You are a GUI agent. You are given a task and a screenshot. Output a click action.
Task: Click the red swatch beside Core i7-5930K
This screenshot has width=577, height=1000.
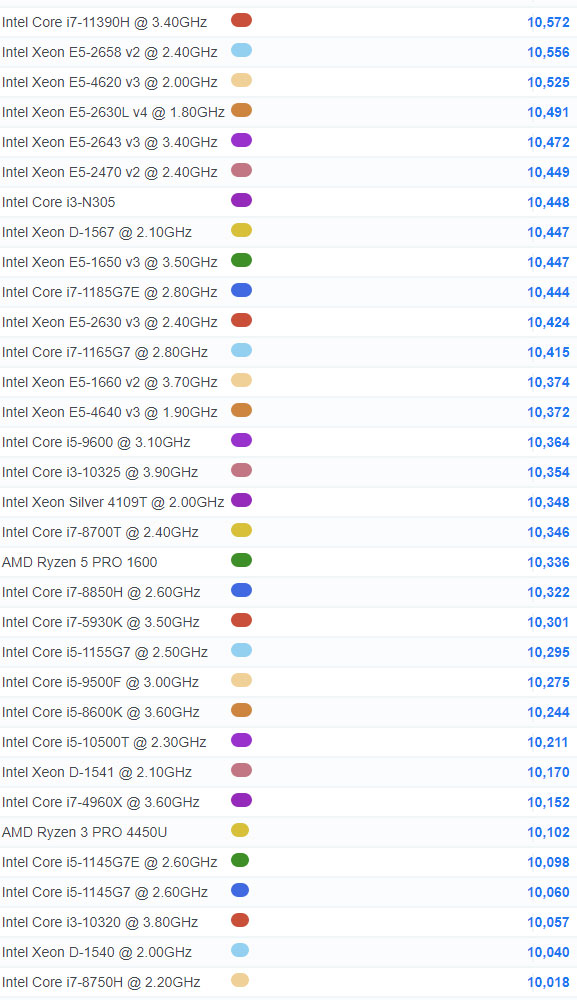[241, 620]
